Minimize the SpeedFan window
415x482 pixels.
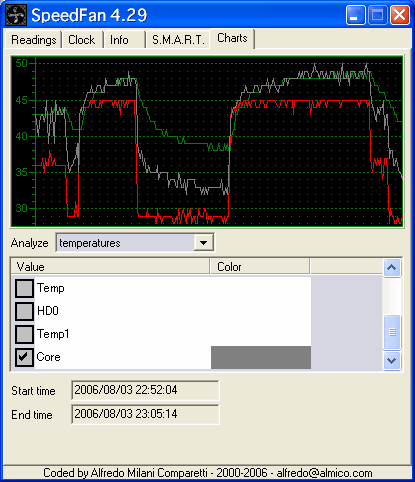[x=355, y=15]
